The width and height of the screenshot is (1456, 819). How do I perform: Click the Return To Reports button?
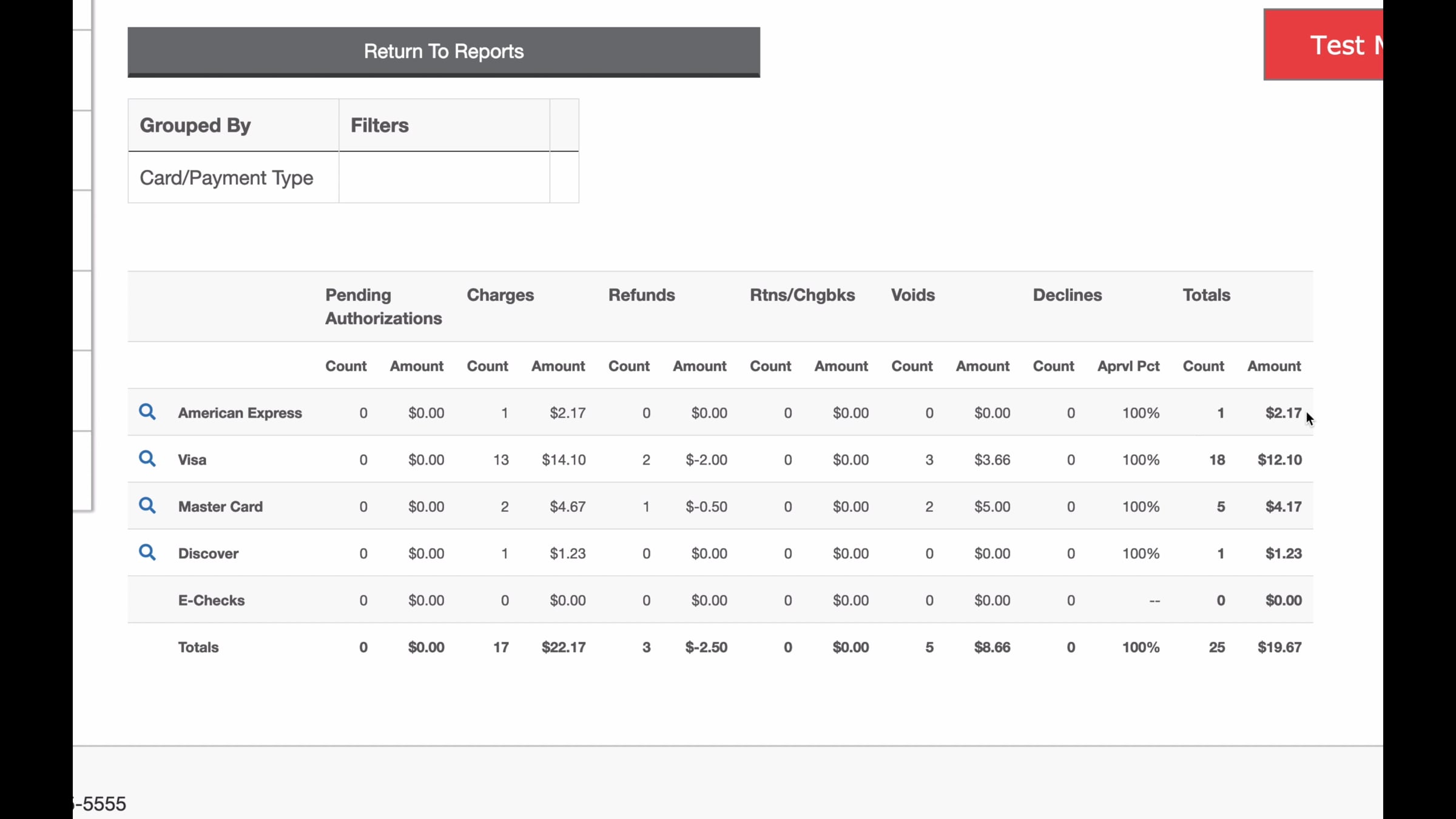point(443,52)
